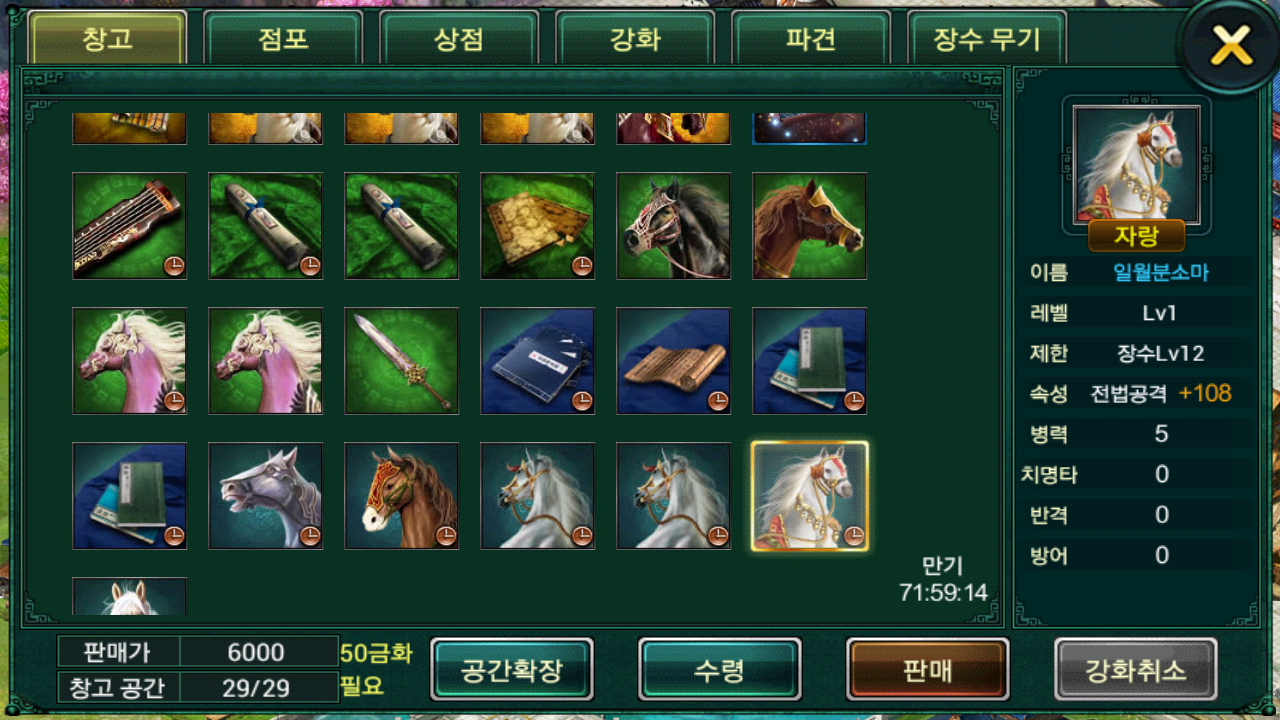Pick the black horse with red bridle
This screenshot has height=720, width=1280.
674,226
